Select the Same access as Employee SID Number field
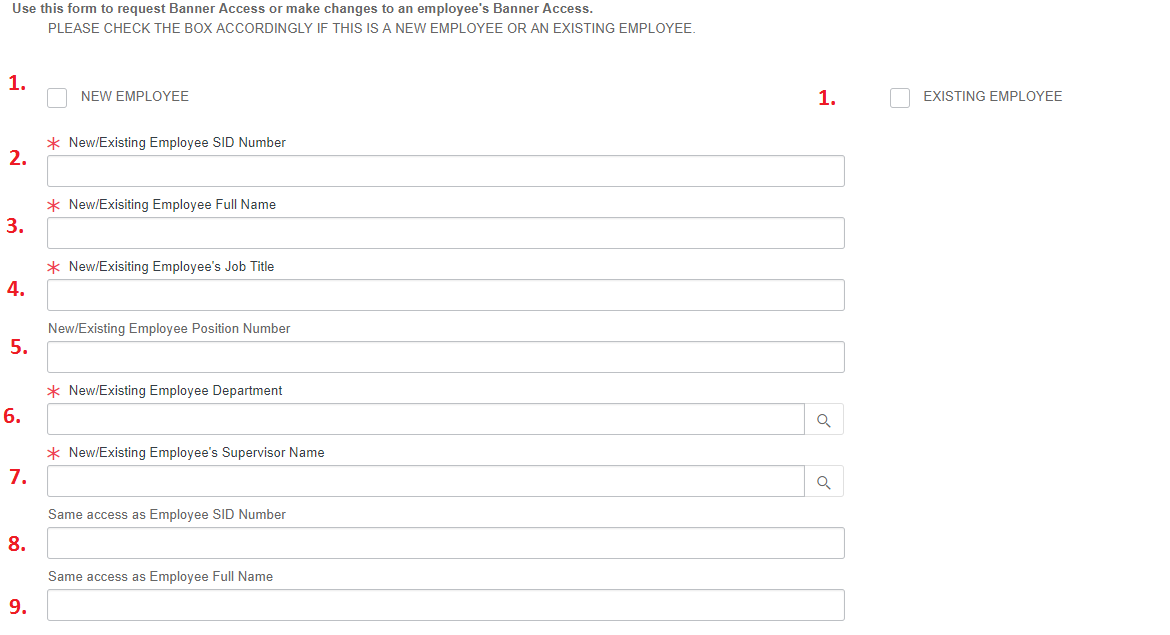This screenshot has height=635, width=1170. tap(445, 543)
